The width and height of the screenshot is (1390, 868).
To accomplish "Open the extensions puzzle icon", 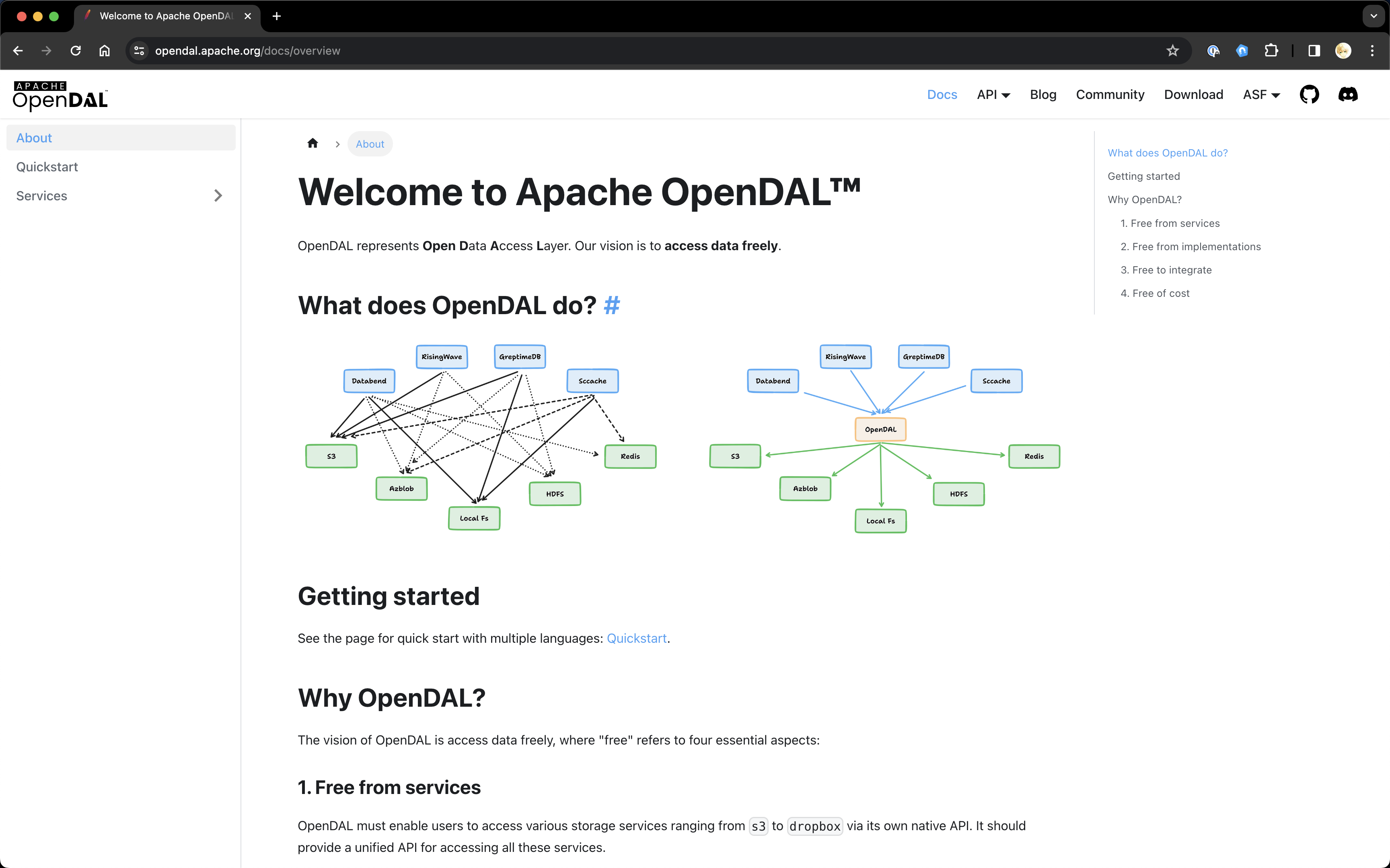I will click(x=1271, y=51).
